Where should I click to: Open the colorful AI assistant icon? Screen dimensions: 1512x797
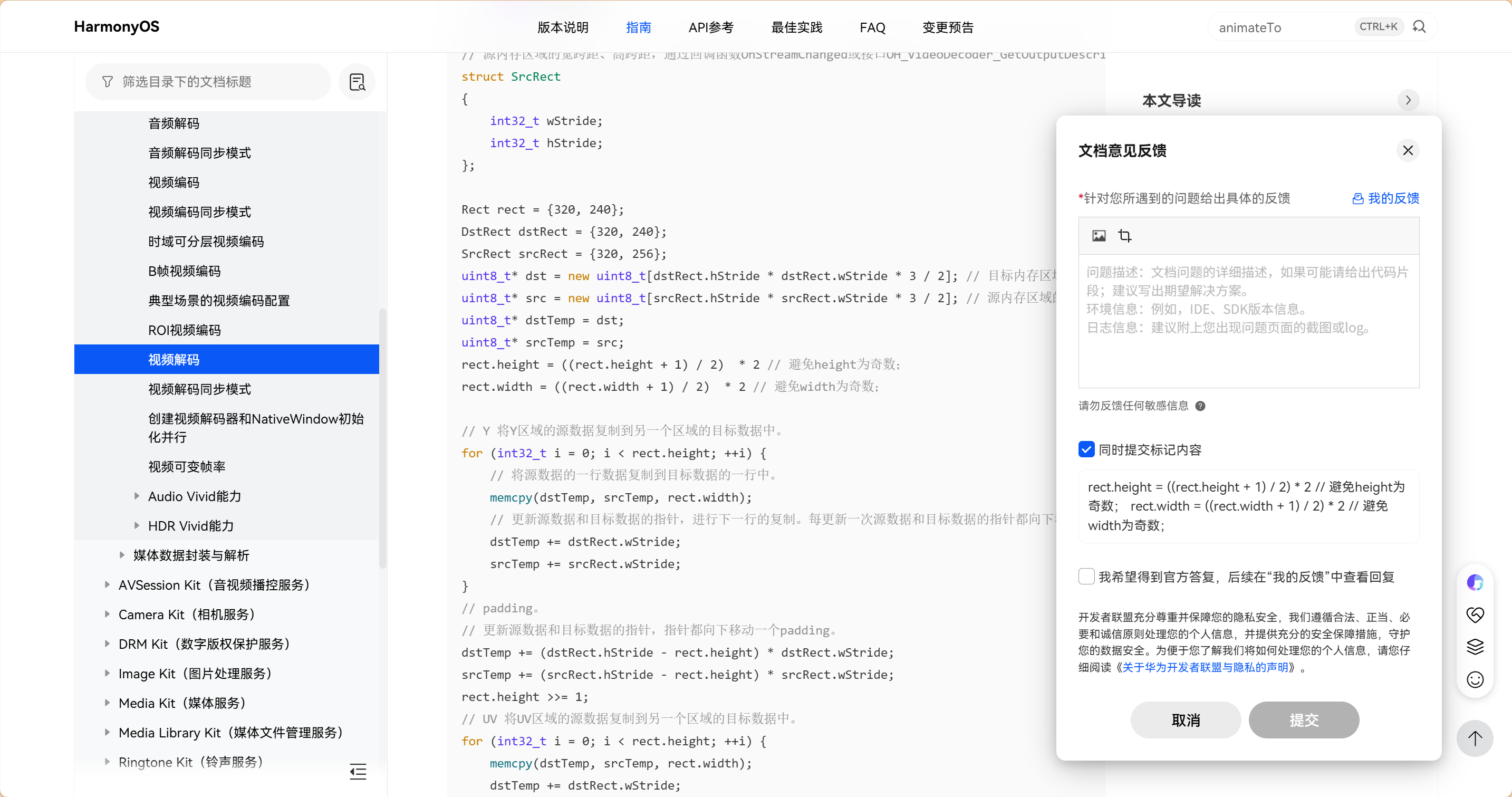tap(1475, 582)
